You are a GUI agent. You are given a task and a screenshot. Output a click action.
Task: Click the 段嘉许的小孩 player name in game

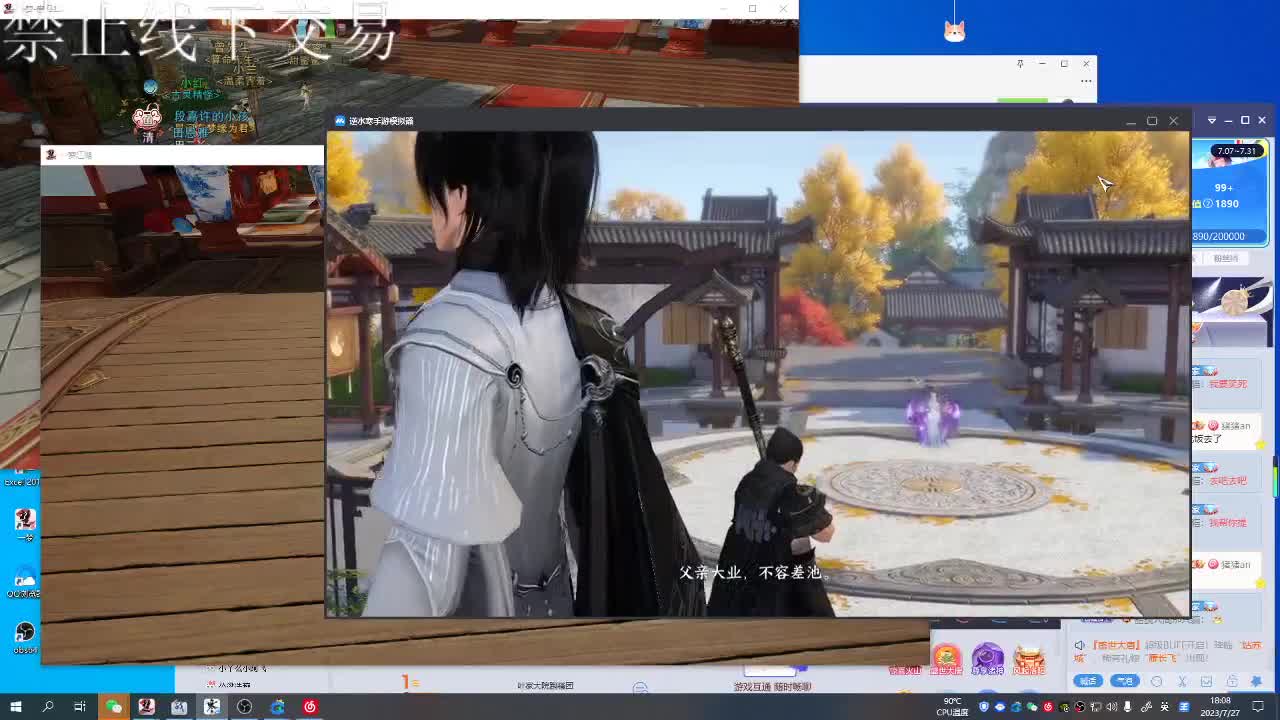[x=211, y=117]
